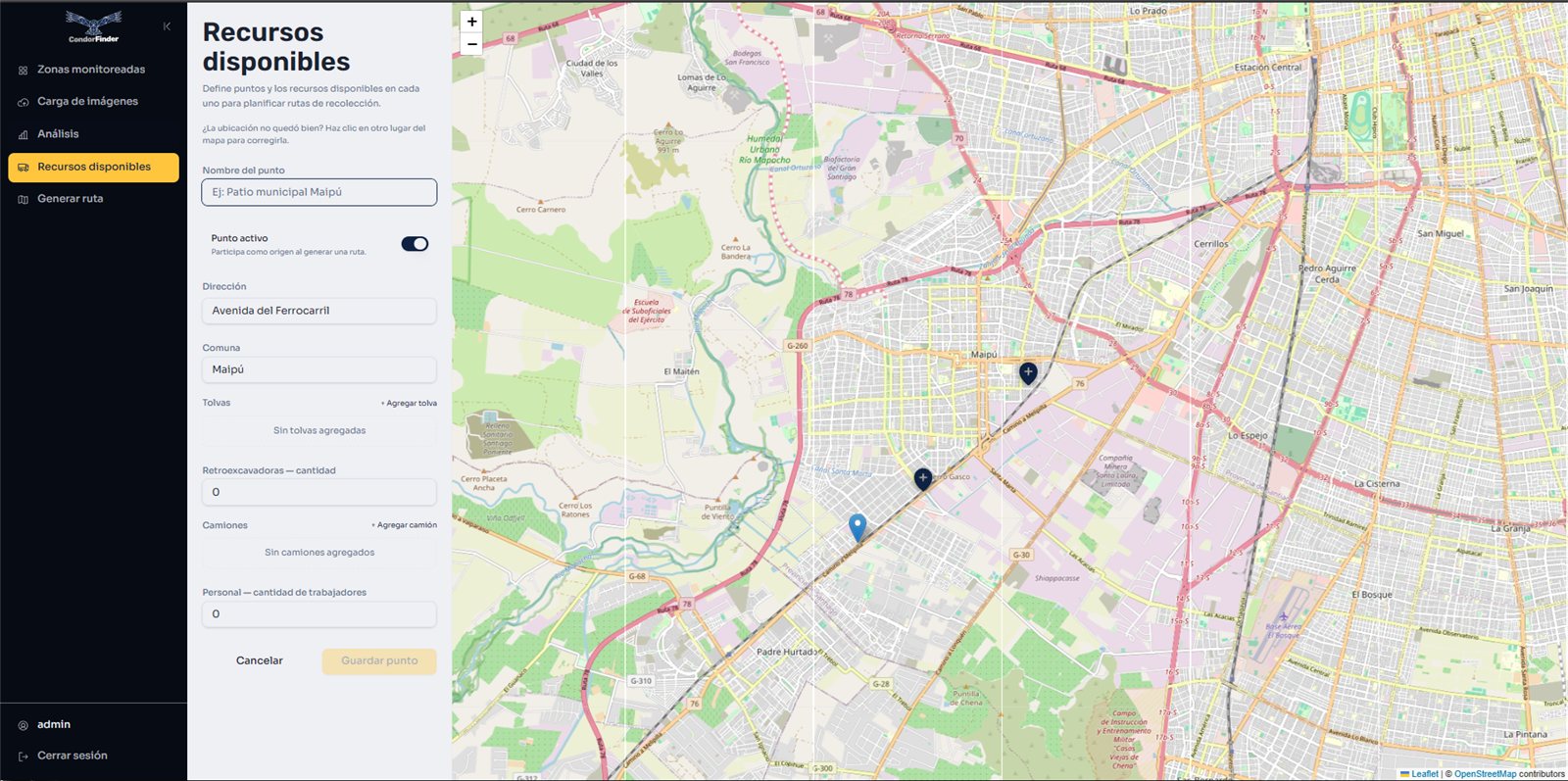Zoom in on the map
This screenshot has height=781, width=1568.
tap(471, 22)
